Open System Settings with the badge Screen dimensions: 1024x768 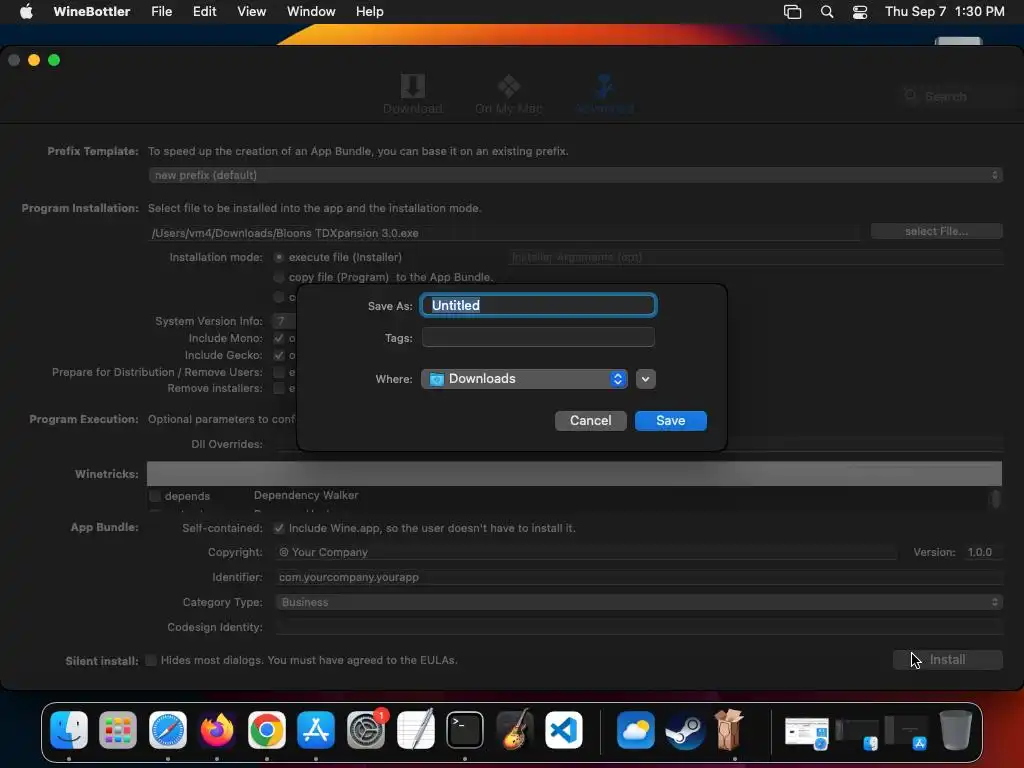point(366,729)
